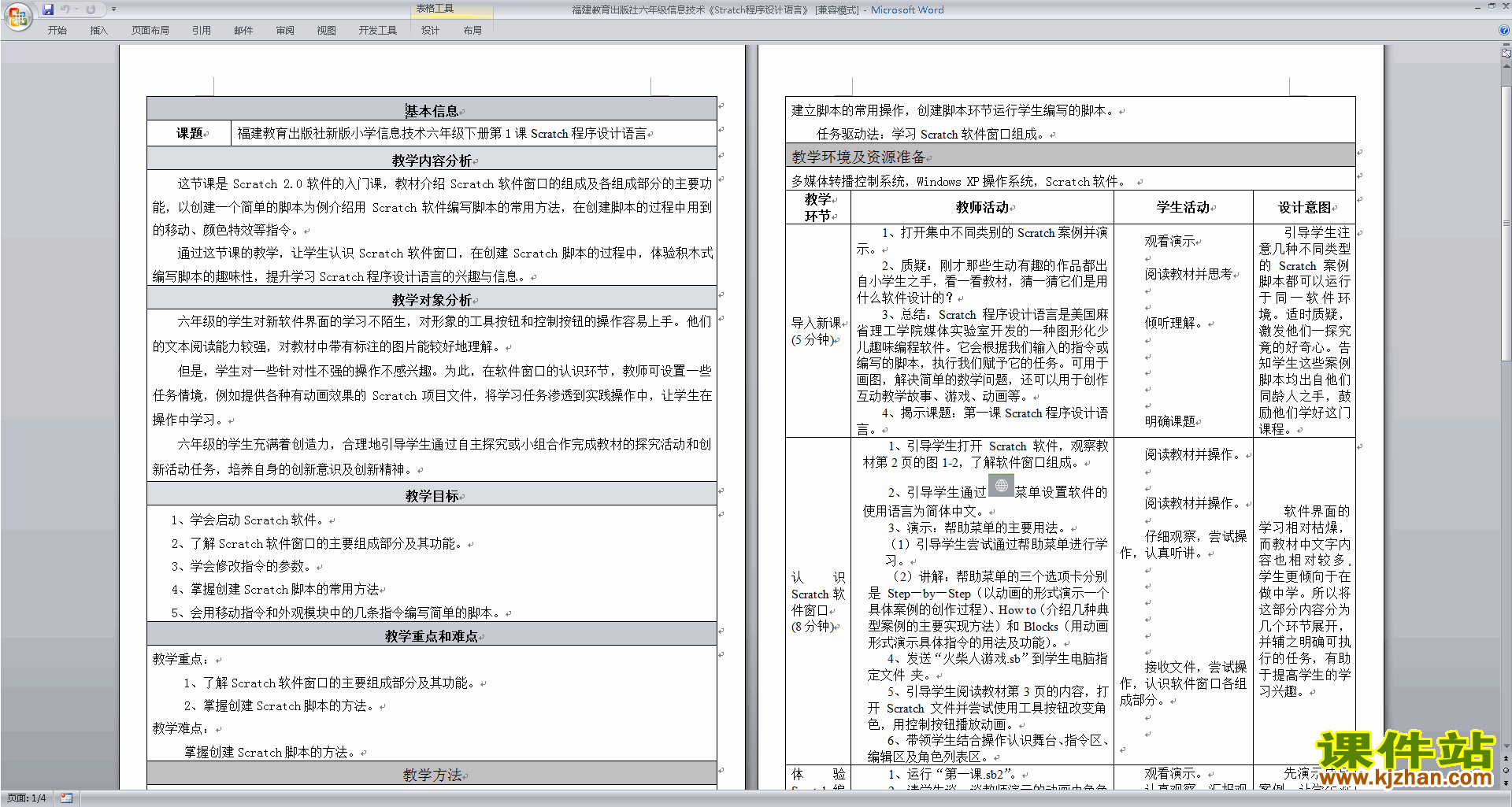
Task: Click line 4、掌握创建 Scratch 脚本的常用方法
Action: click(276, 589)
